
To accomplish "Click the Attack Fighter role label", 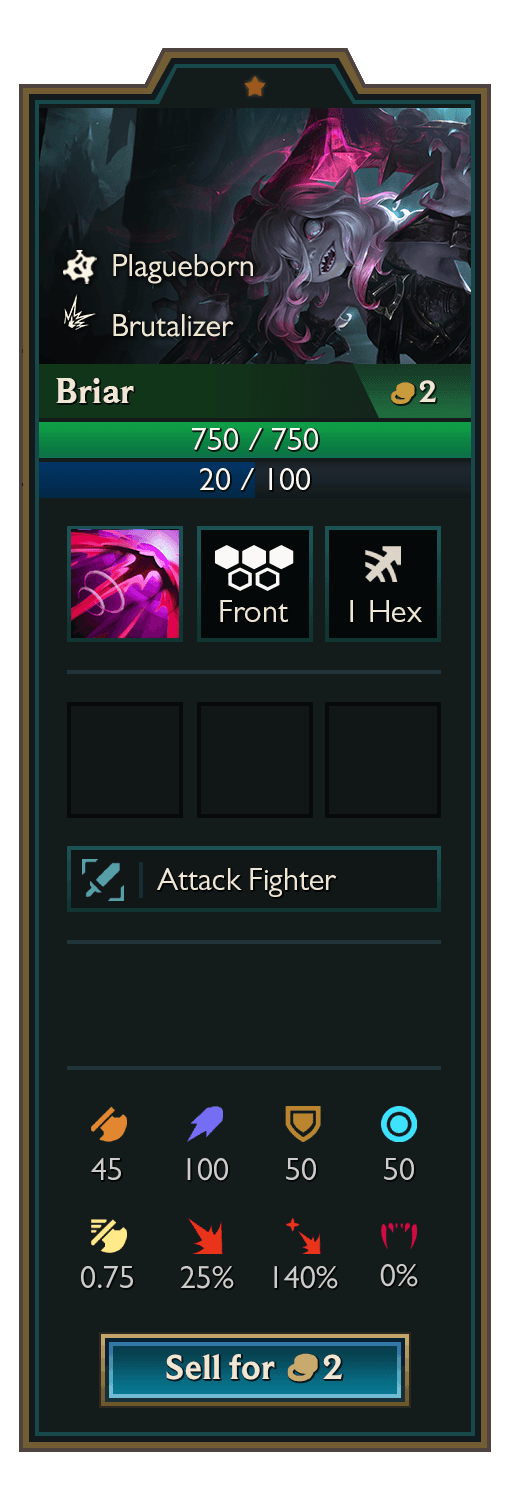I will 247,880.
